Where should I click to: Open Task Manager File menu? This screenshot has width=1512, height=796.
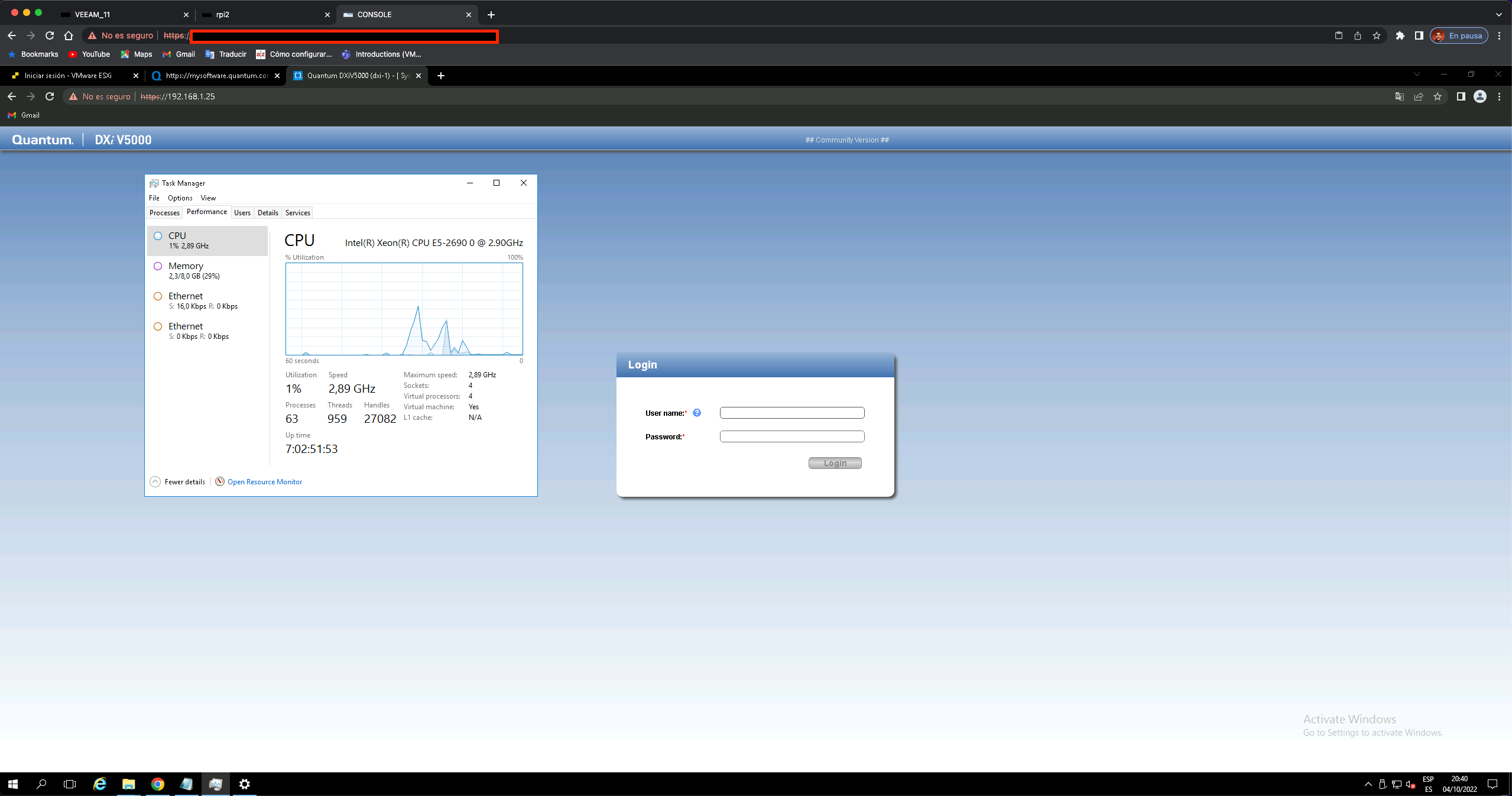154,198
